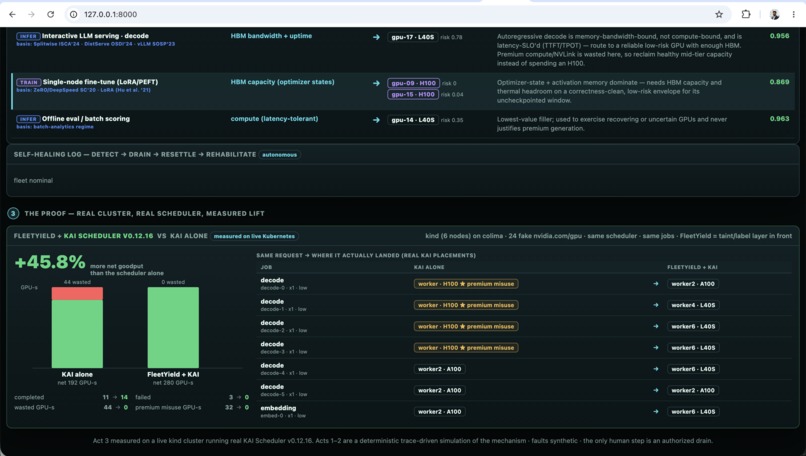Open the browser extensions puzzle icon
Screen dimensions: 806x456
click(x=746, y=14)
